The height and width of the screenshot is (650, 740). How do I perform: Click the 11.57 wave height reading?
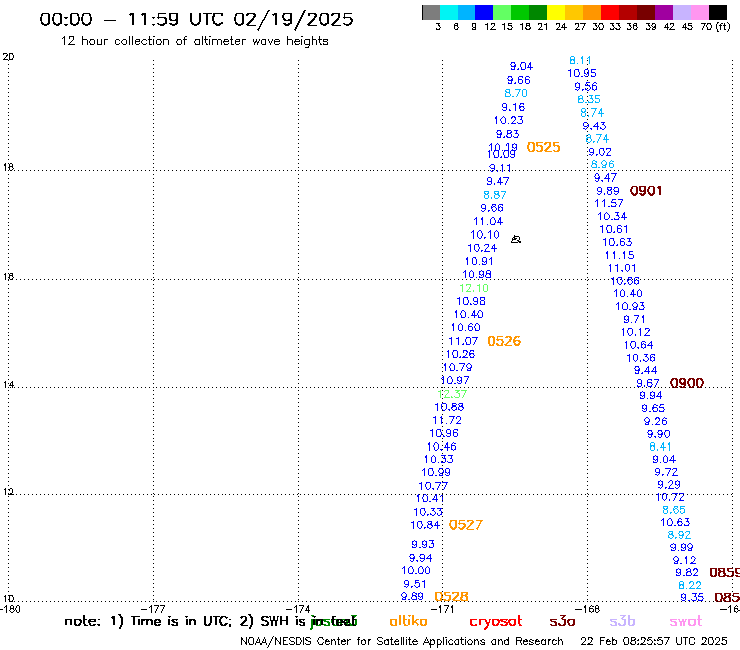(608, 203)
